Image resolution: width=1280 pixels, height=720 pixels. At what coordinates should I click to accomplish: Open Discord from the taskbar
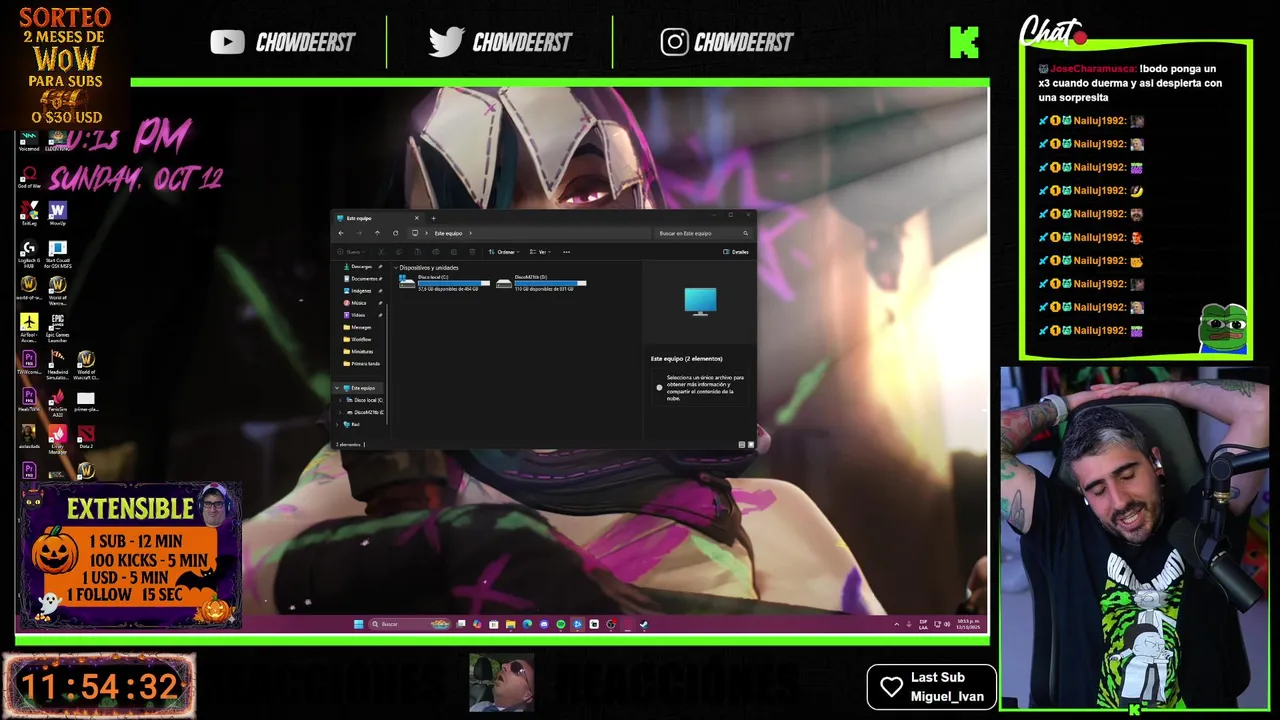[x=544, y=624]
